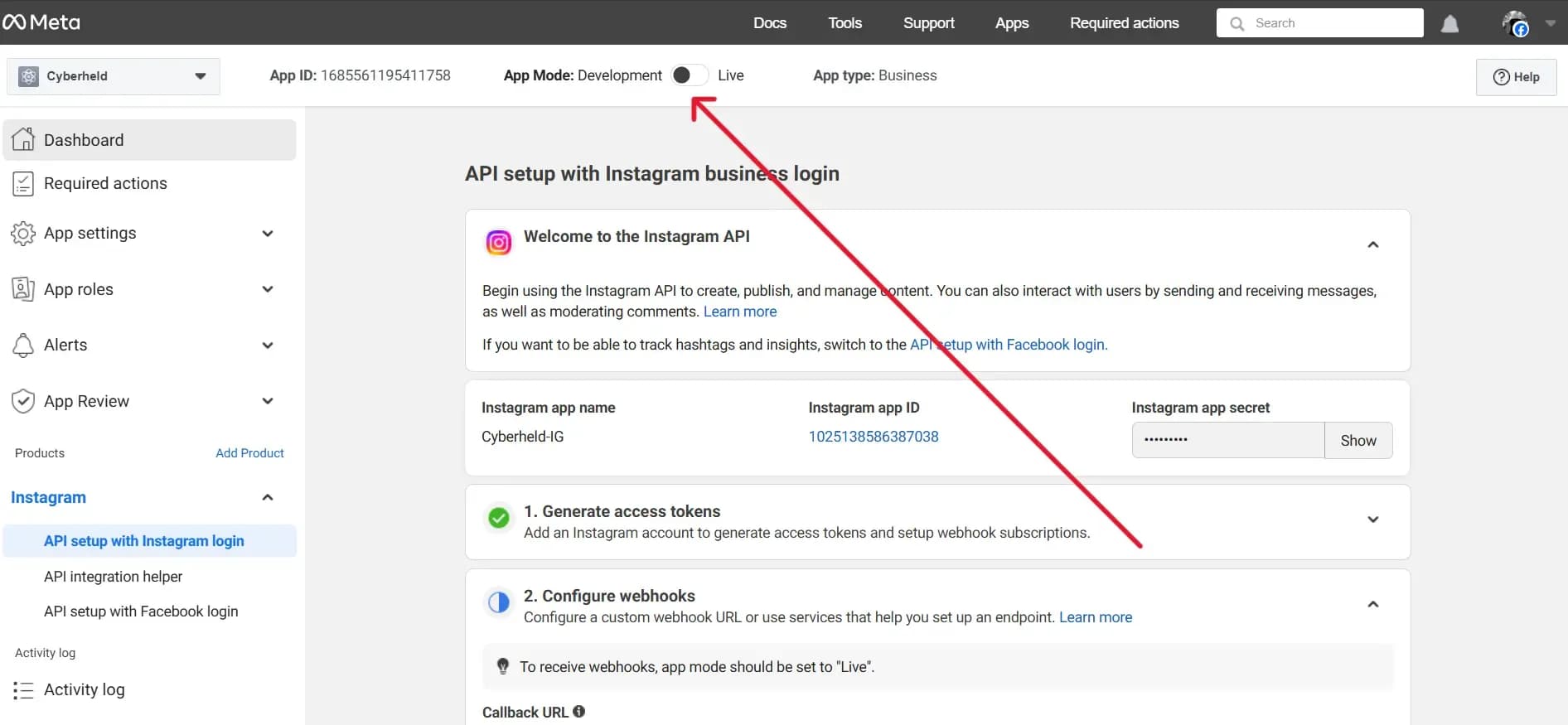The height and width of the screenshot is (725, 1568).
Task: Click the Activity log list icon
Action: click(23, 690)
